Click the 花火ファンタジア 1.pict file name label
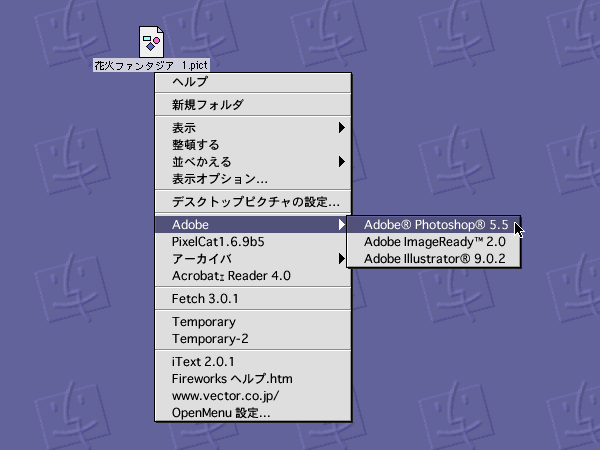Screen dimensions: 600x450 coord(151,65)
